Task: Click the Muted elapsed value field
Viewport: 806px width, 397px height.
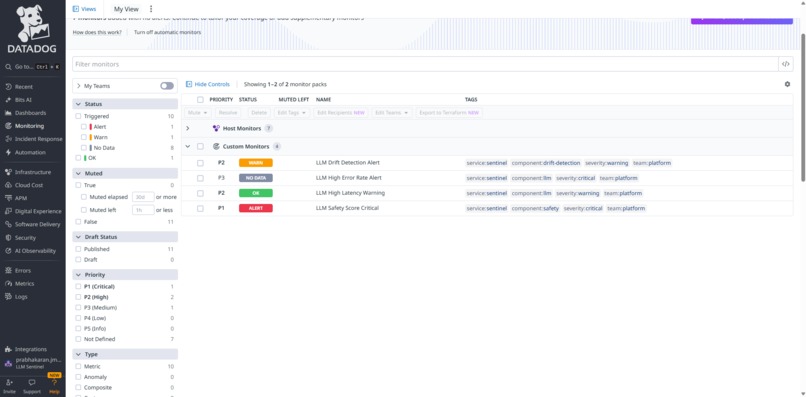Action: 143,197
